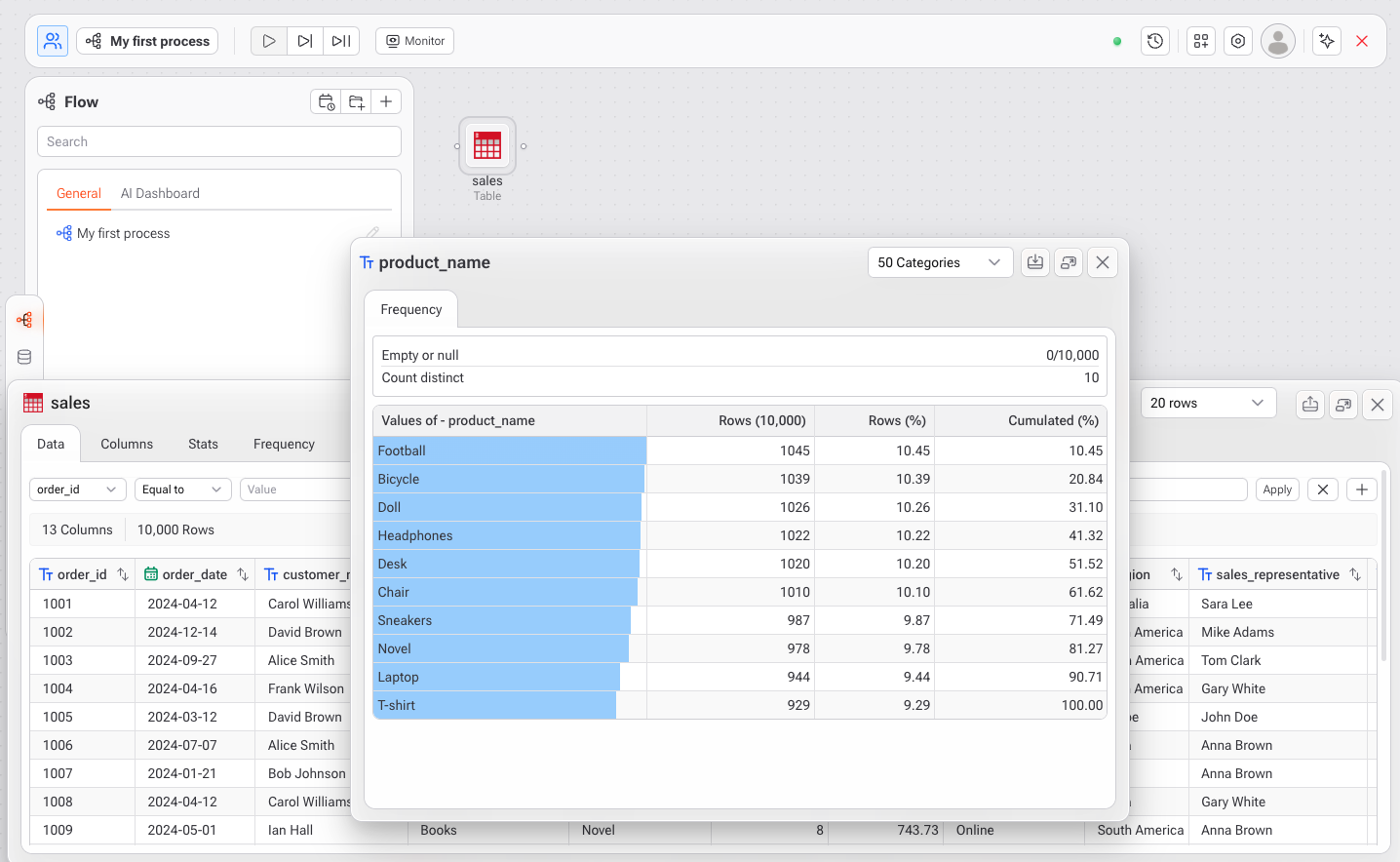Export product_name frequency data icon

[1035, 262]
